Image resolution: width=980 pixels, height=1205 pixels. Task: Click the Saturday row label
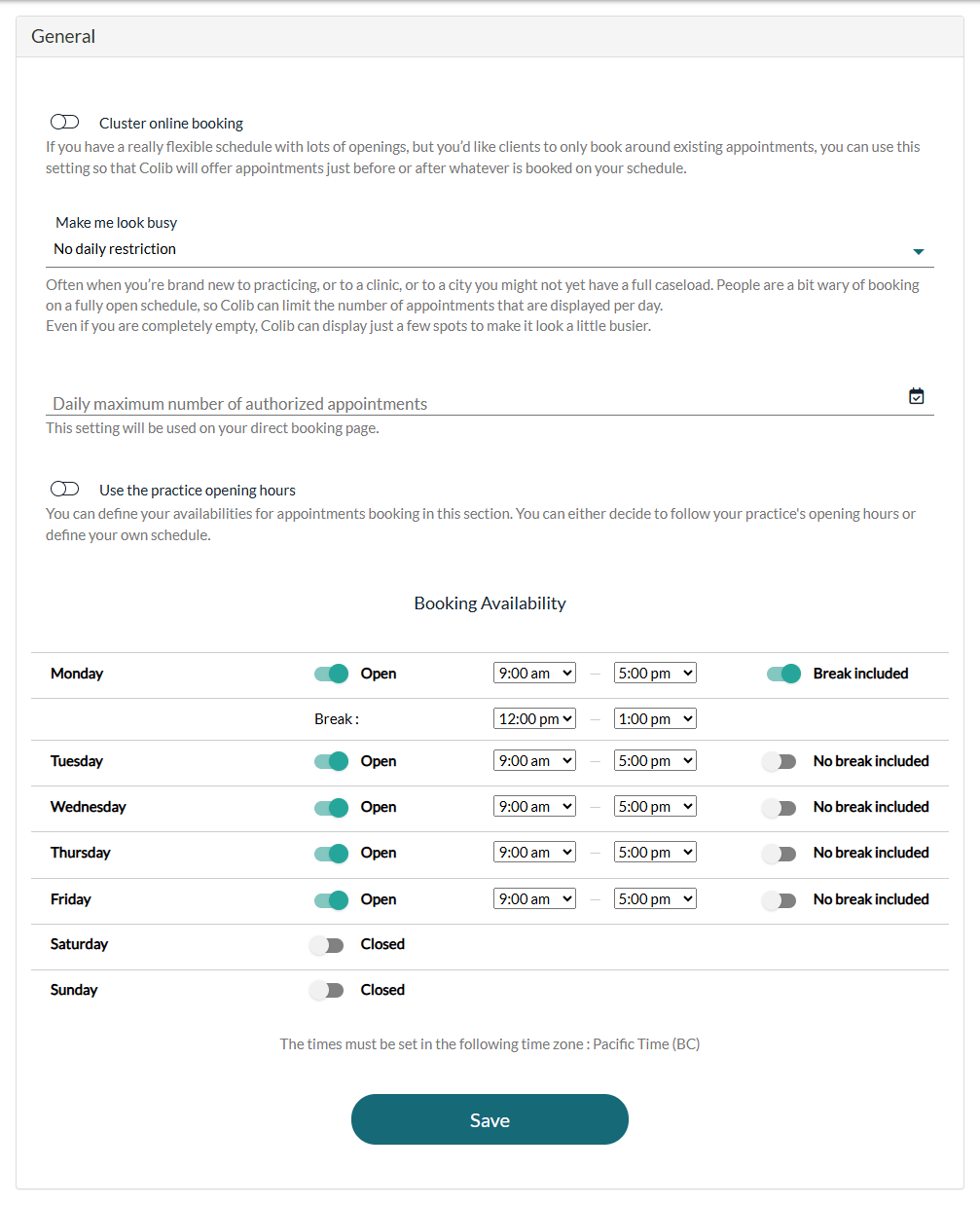[79, 944]
